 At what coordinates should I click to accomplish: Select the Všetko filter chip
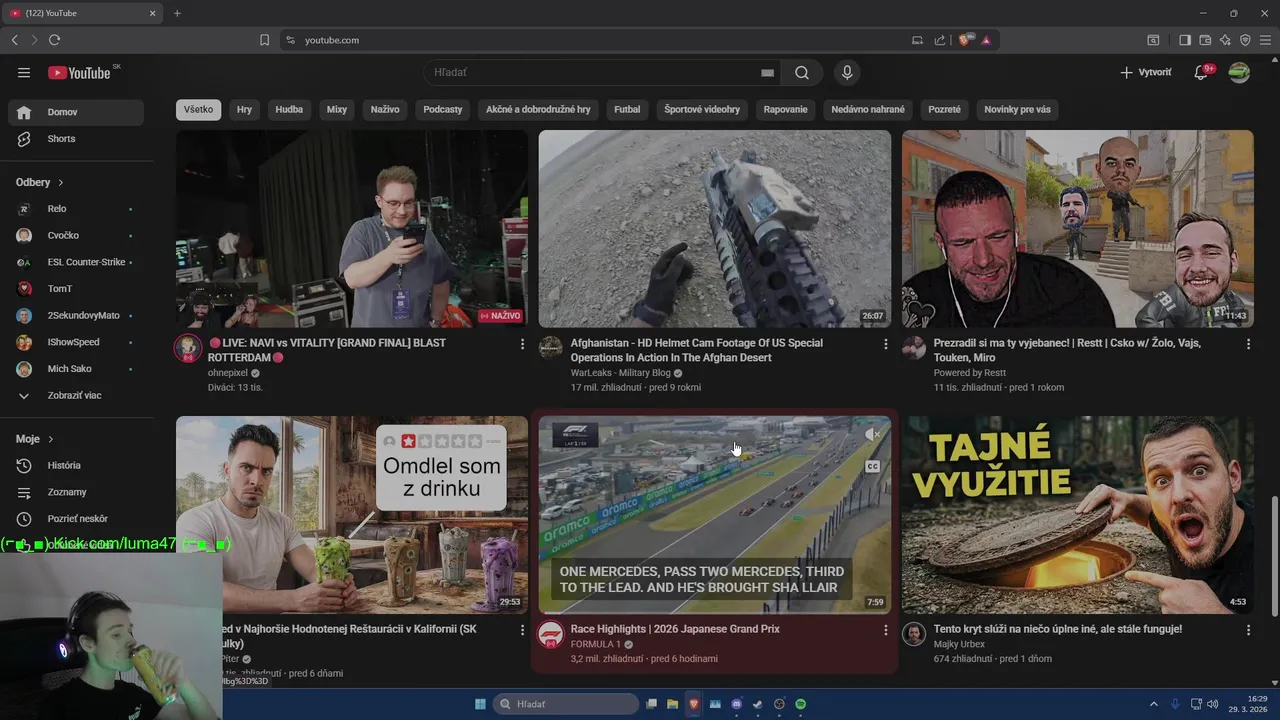tap(198, 109)
